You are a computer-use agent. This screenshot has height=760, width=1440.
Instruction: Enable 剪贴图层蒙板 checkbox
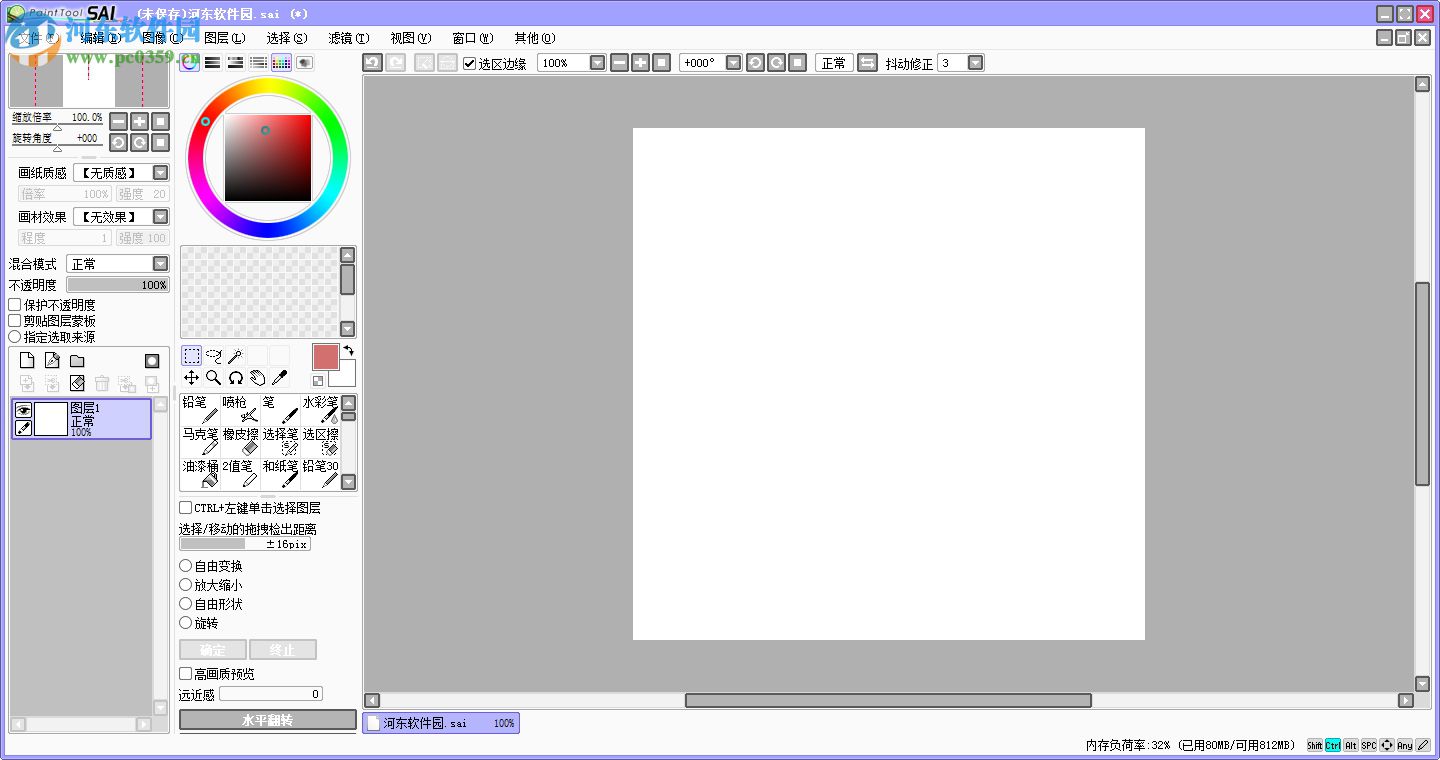(15, 320)
